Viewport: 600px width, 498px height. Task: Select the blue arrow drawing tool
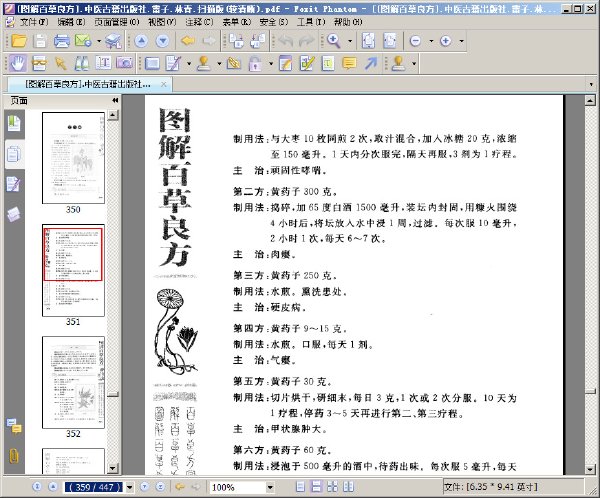pos(370,63)
